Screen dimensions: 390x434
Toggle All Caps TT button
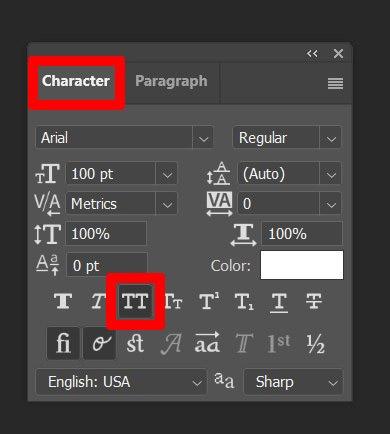click(x=135, y=302)
